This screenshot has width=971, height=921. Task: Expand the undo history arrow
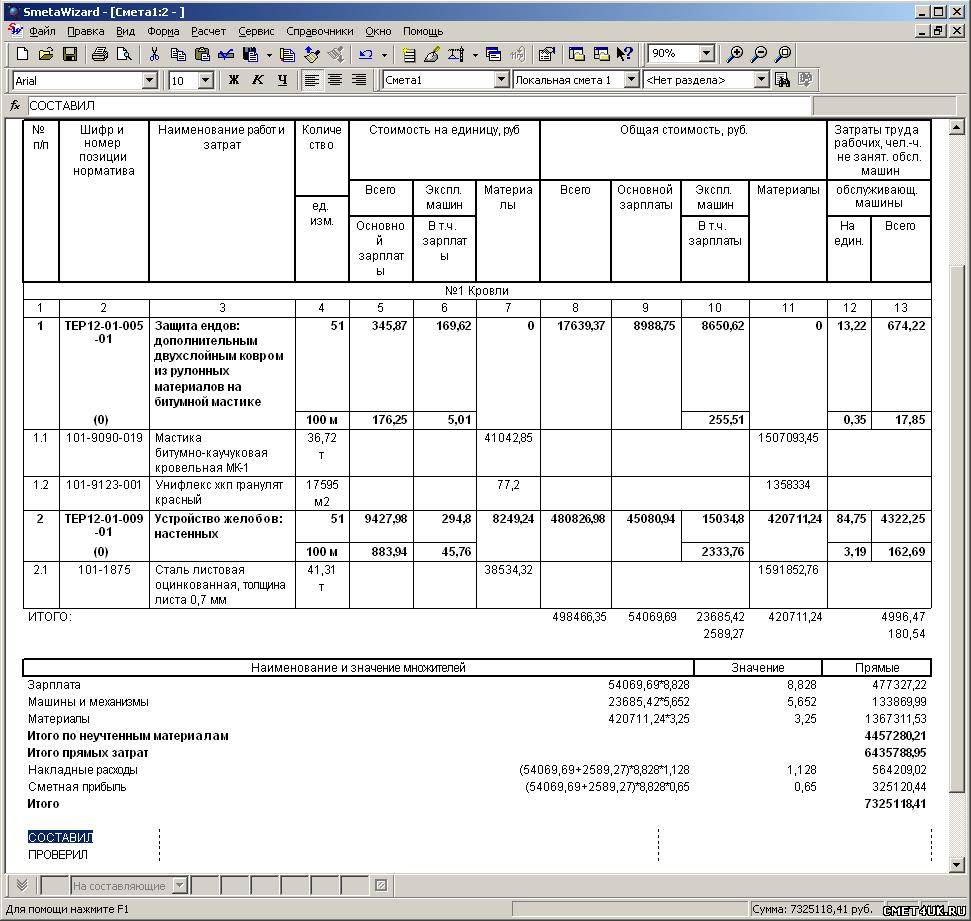tap(384, 55)
